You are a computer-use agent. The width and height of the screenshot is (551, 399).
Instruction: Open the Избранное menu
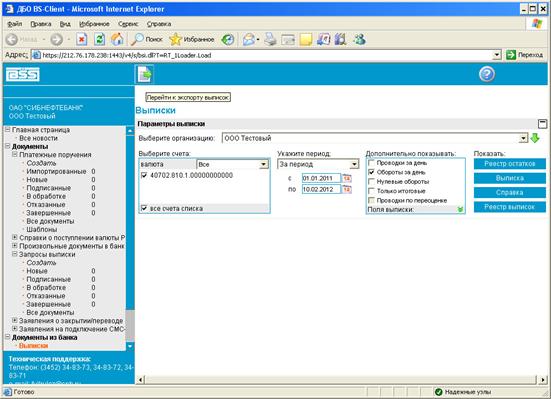click(94, 24)
